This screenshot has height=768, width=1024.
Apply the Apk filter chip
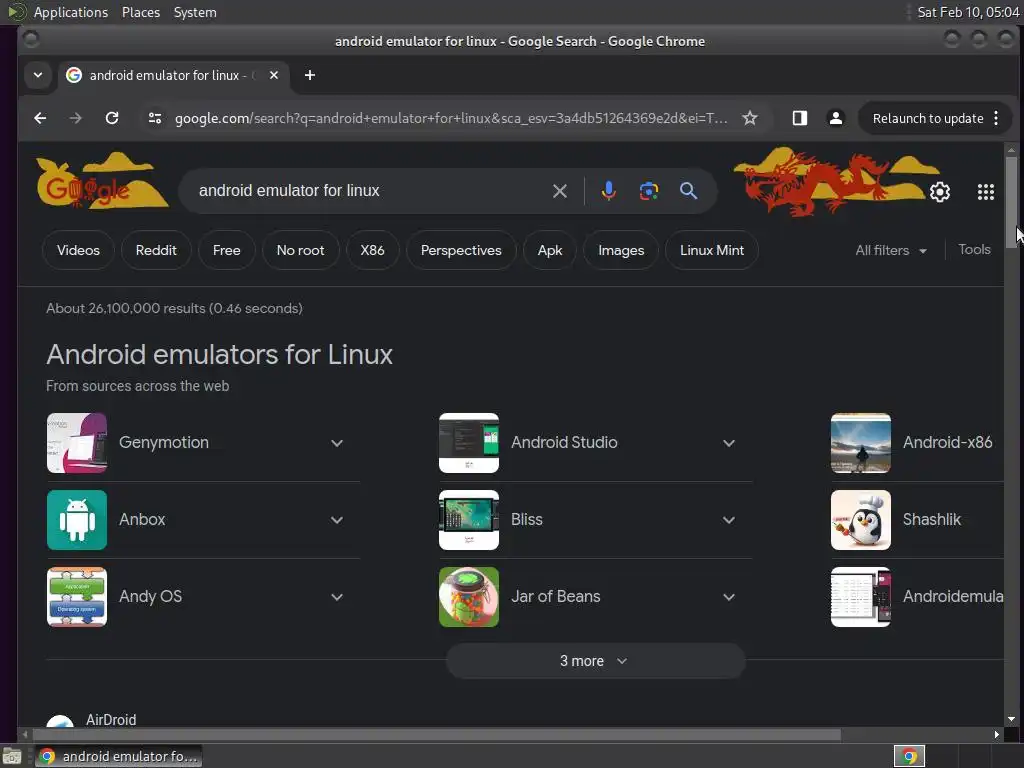550,250
